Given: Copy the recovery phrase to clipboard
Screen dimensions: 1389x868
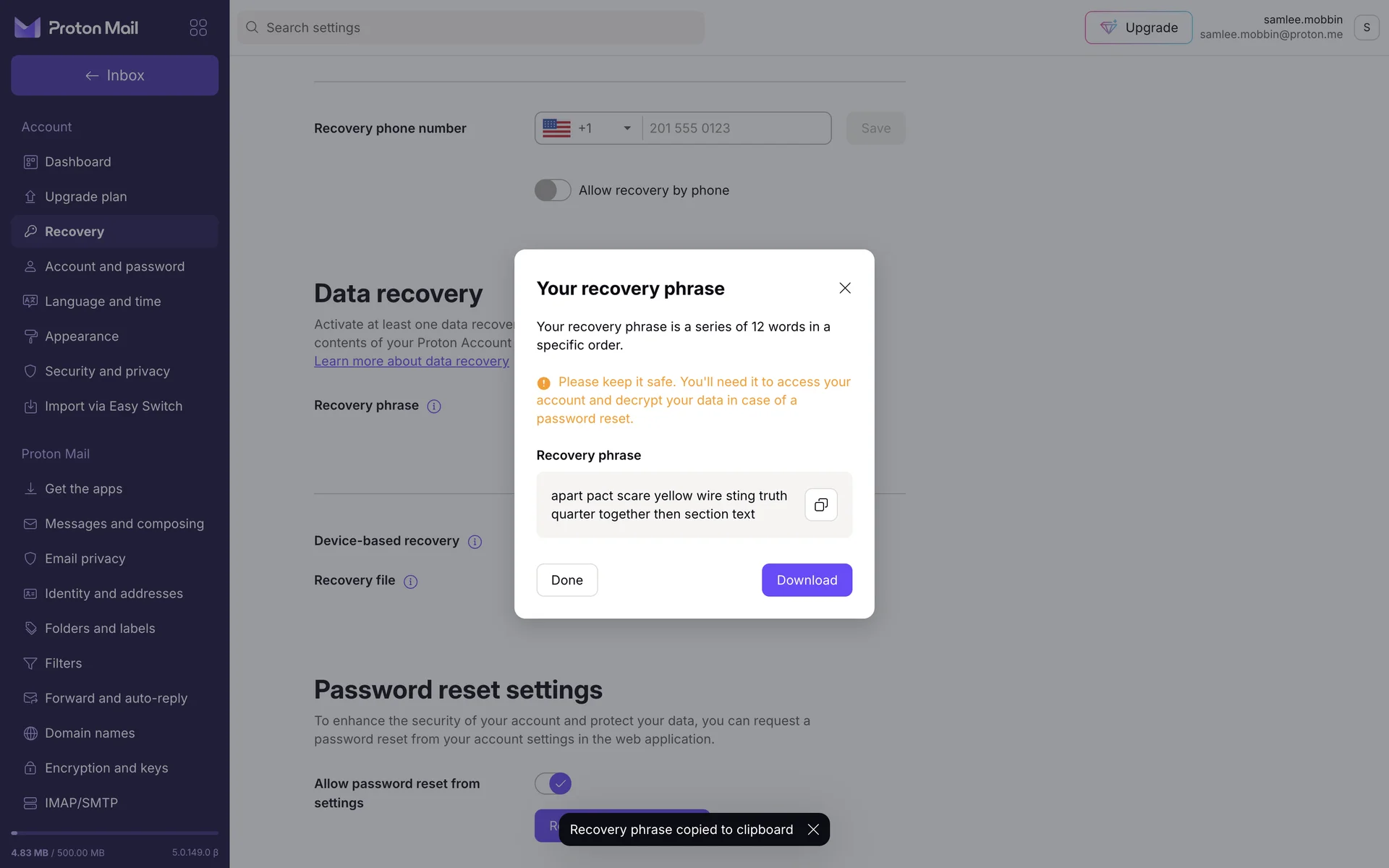Looking at the screenshot, I should coord(820,505).
